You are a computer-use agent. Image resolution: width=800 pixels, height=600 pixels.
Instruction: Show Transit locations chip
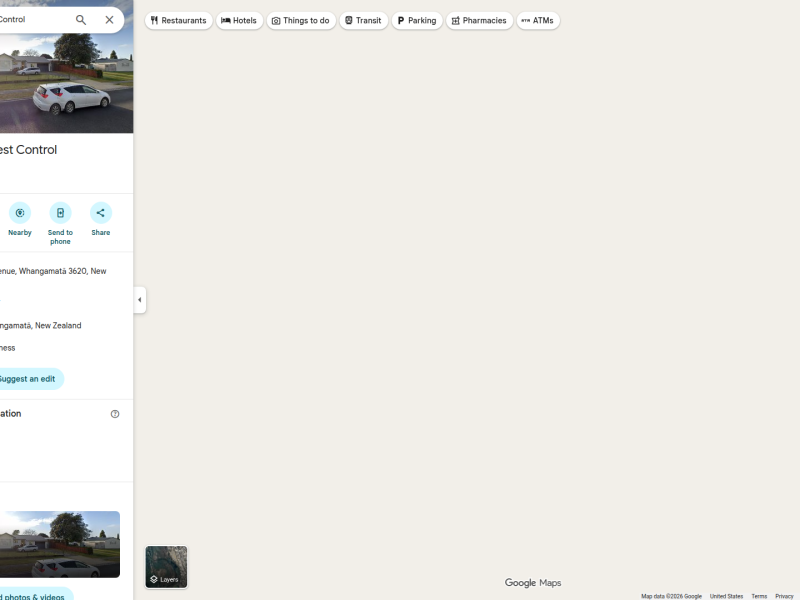click(x=363, y=20)
